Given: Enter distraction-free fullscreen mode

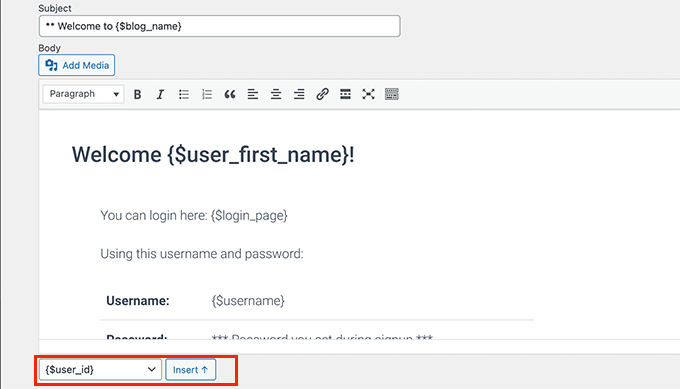Looking at the screenshot, I should coord(368,94).
